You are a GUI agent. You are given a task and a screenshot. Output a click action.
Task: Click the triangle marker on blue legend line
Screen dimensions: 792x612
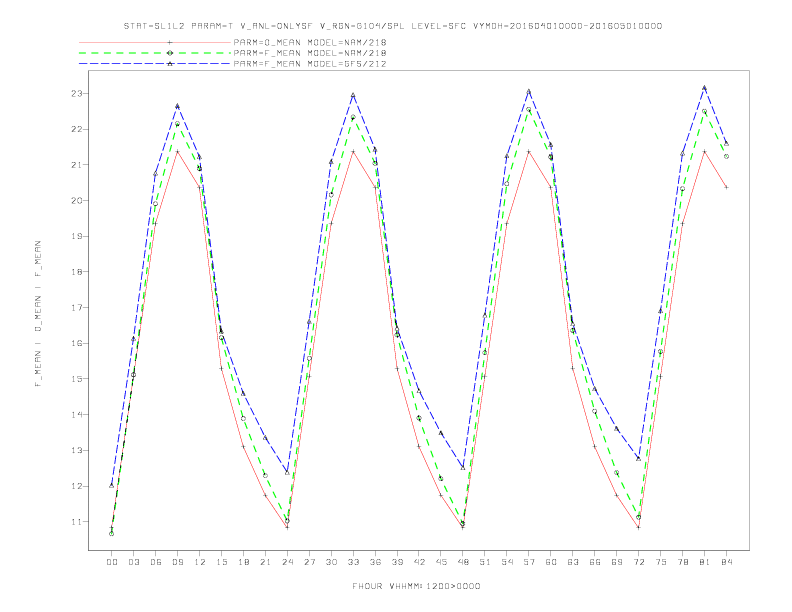coord(170,64)
